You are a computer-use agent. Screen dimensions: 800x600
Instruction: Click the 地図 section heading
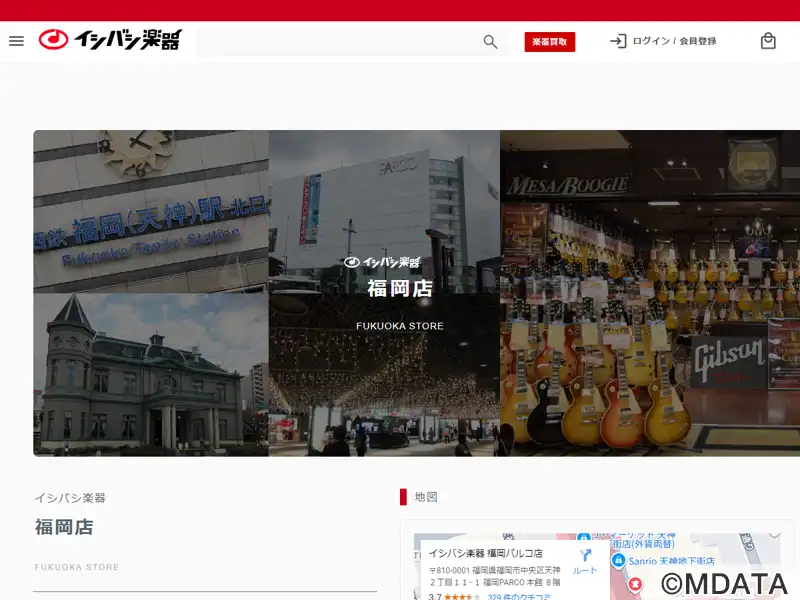426,497
